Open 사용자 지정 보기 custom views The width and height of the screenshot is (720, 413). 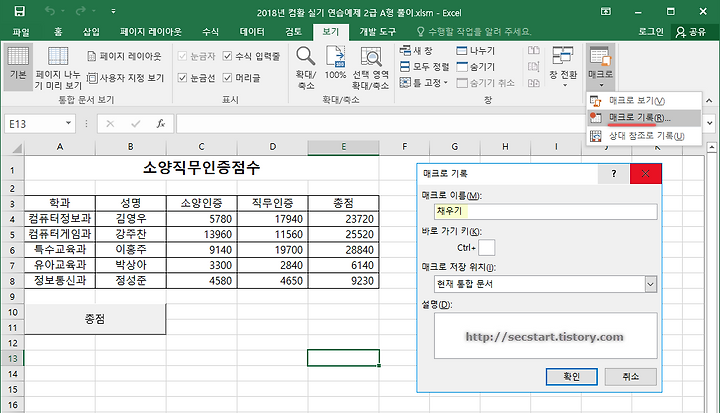125,78
